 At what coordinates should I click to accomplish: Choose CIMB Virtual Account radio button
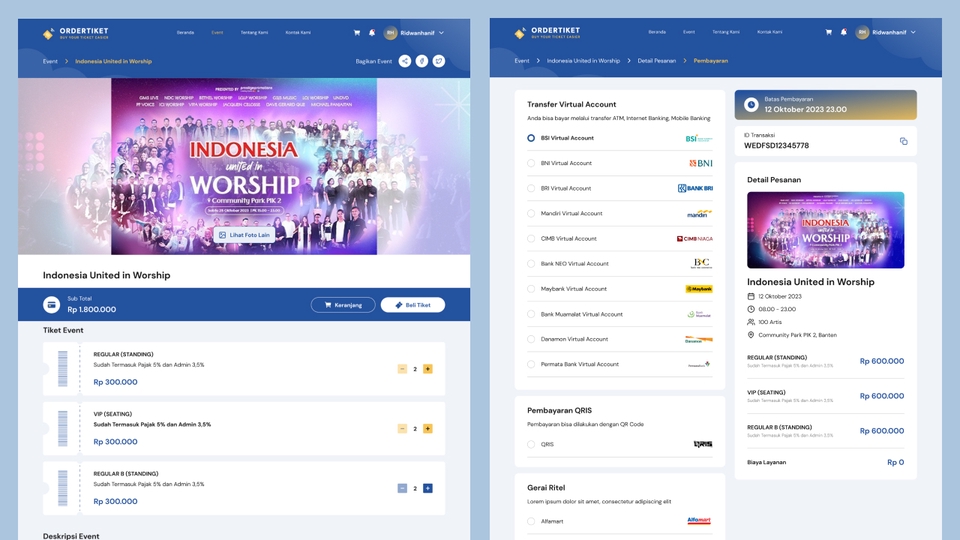tap(531, 238)
